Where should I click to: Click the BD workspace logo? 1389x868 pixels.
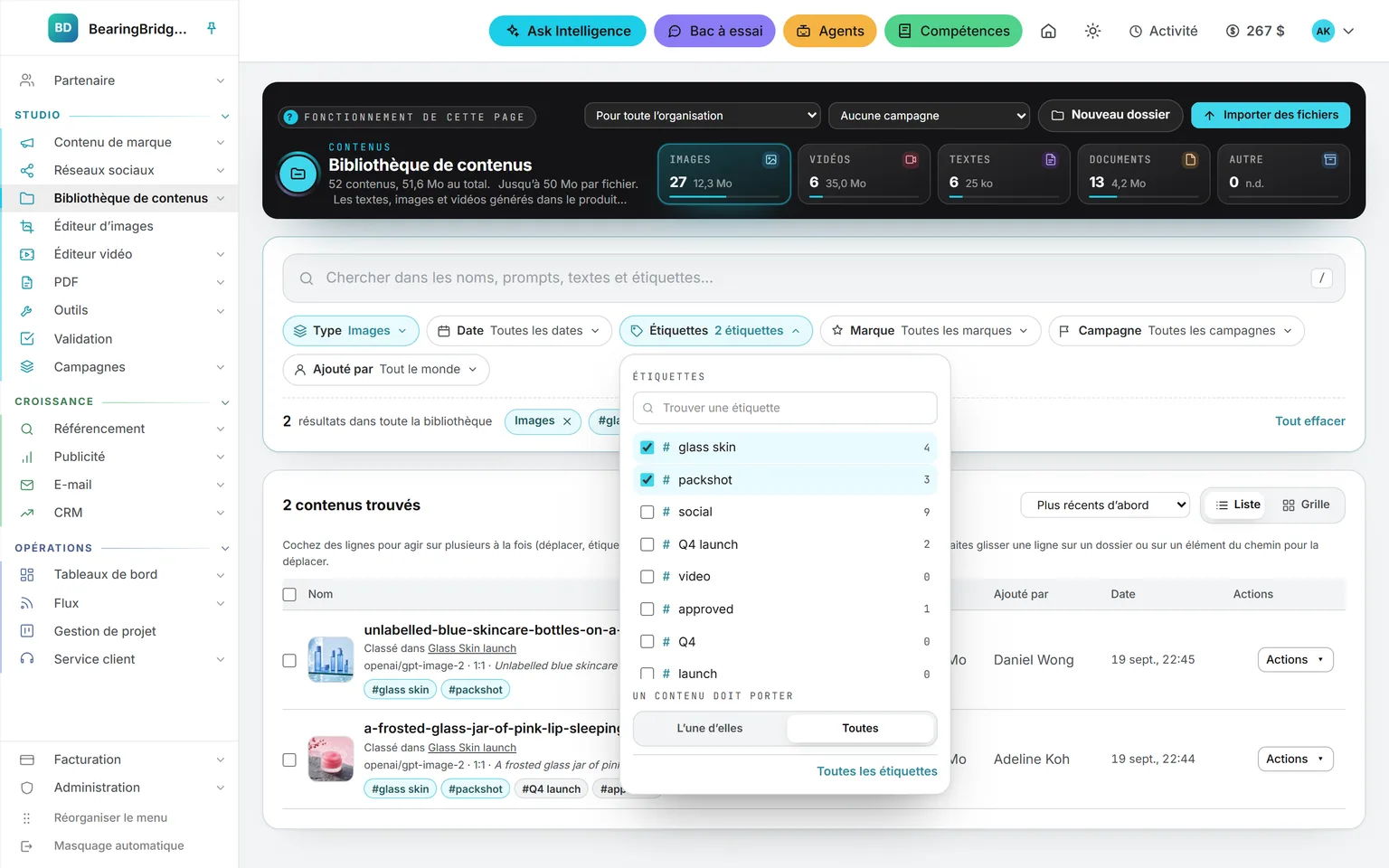63,29
